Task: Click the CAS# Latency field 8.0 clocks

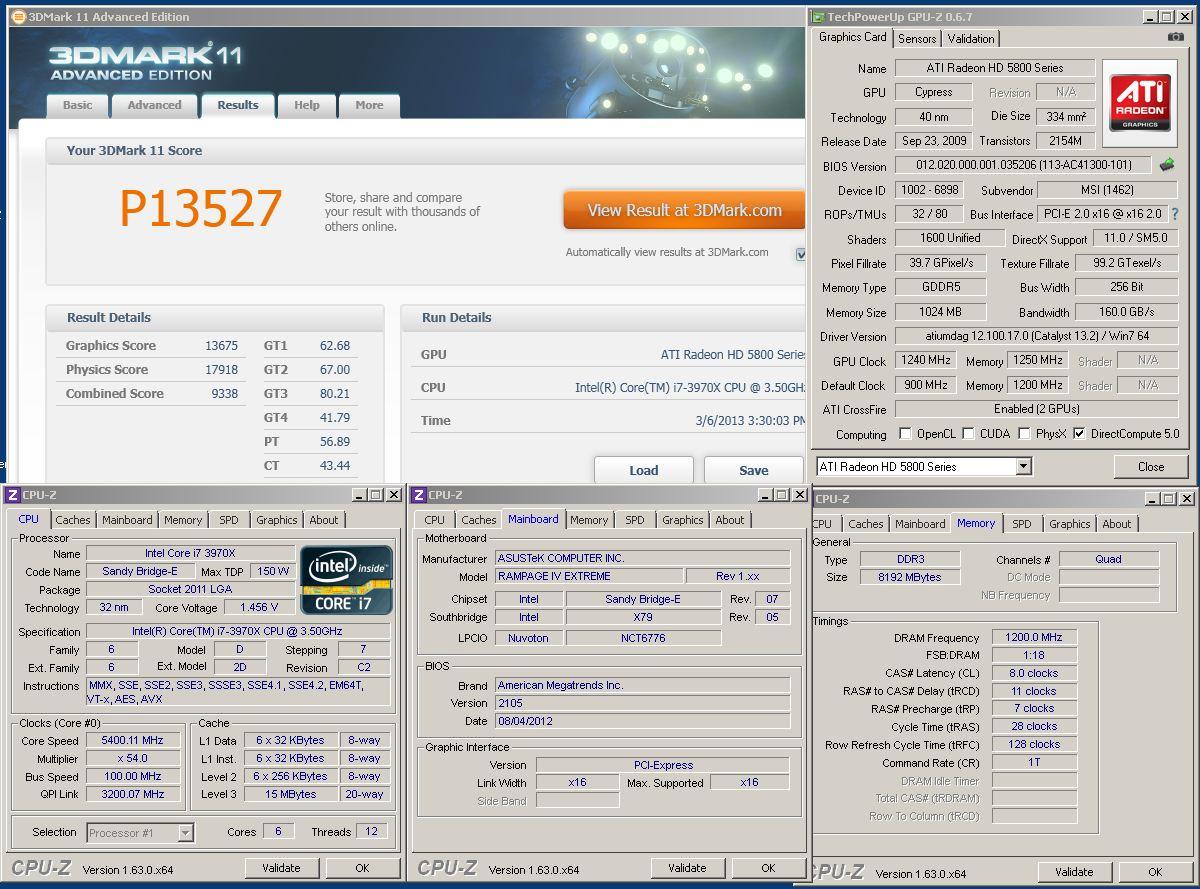Action: [x=1034, y=673]
